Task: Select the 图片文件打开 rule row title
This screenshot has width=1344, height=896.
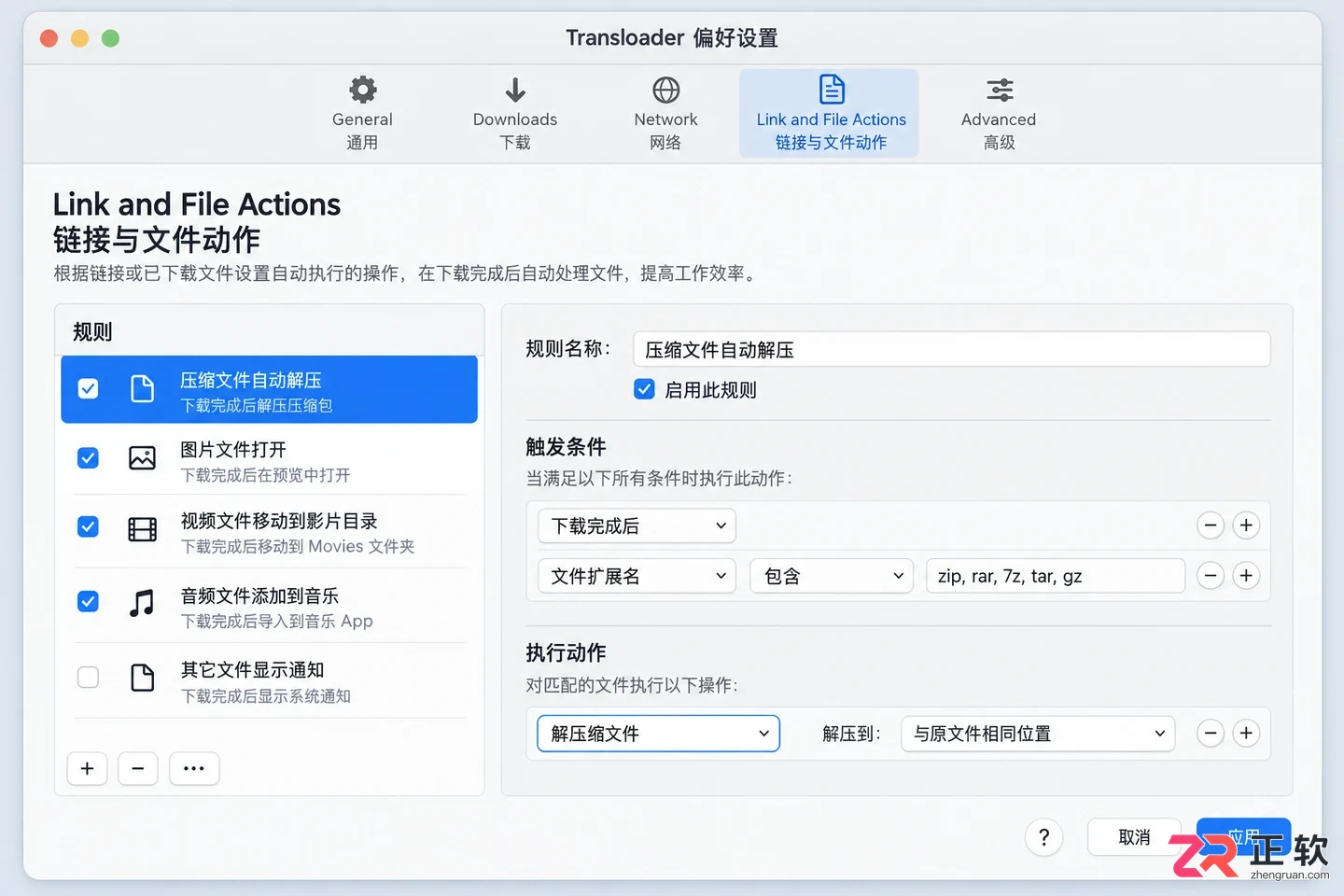Action: point(233,449)
